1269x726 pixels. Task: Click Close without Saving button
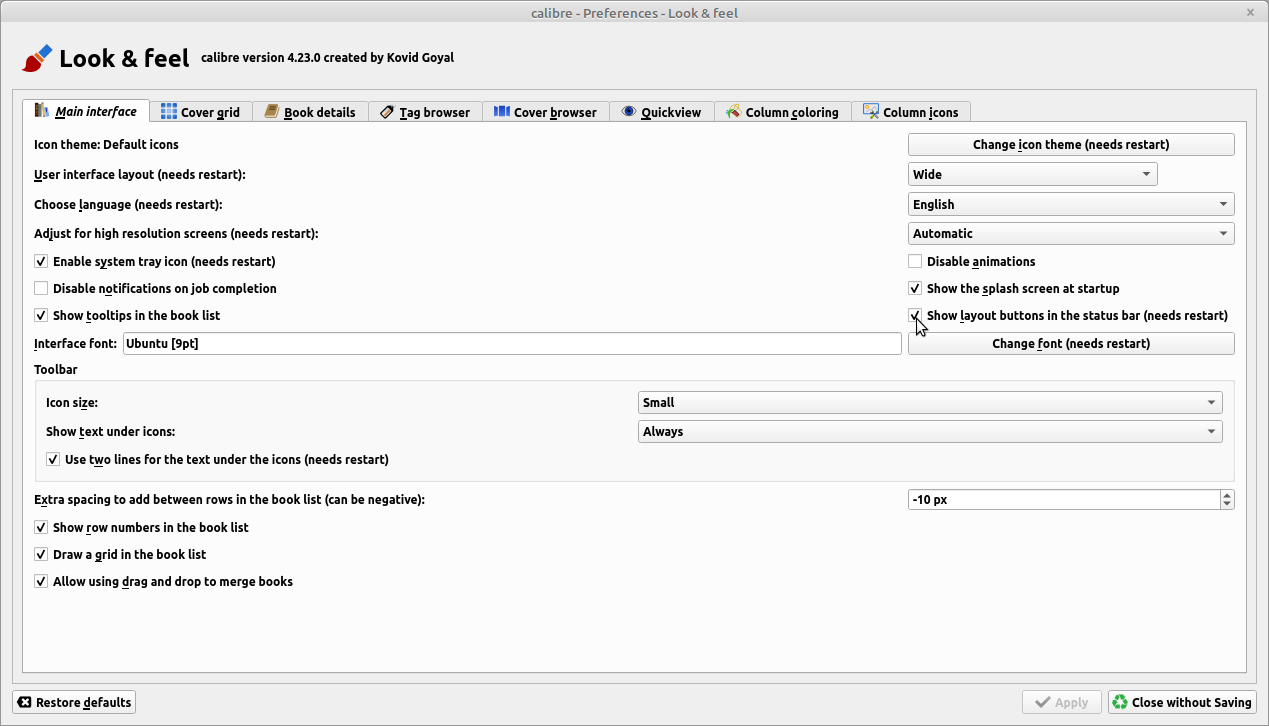[x=1182, y=702]
